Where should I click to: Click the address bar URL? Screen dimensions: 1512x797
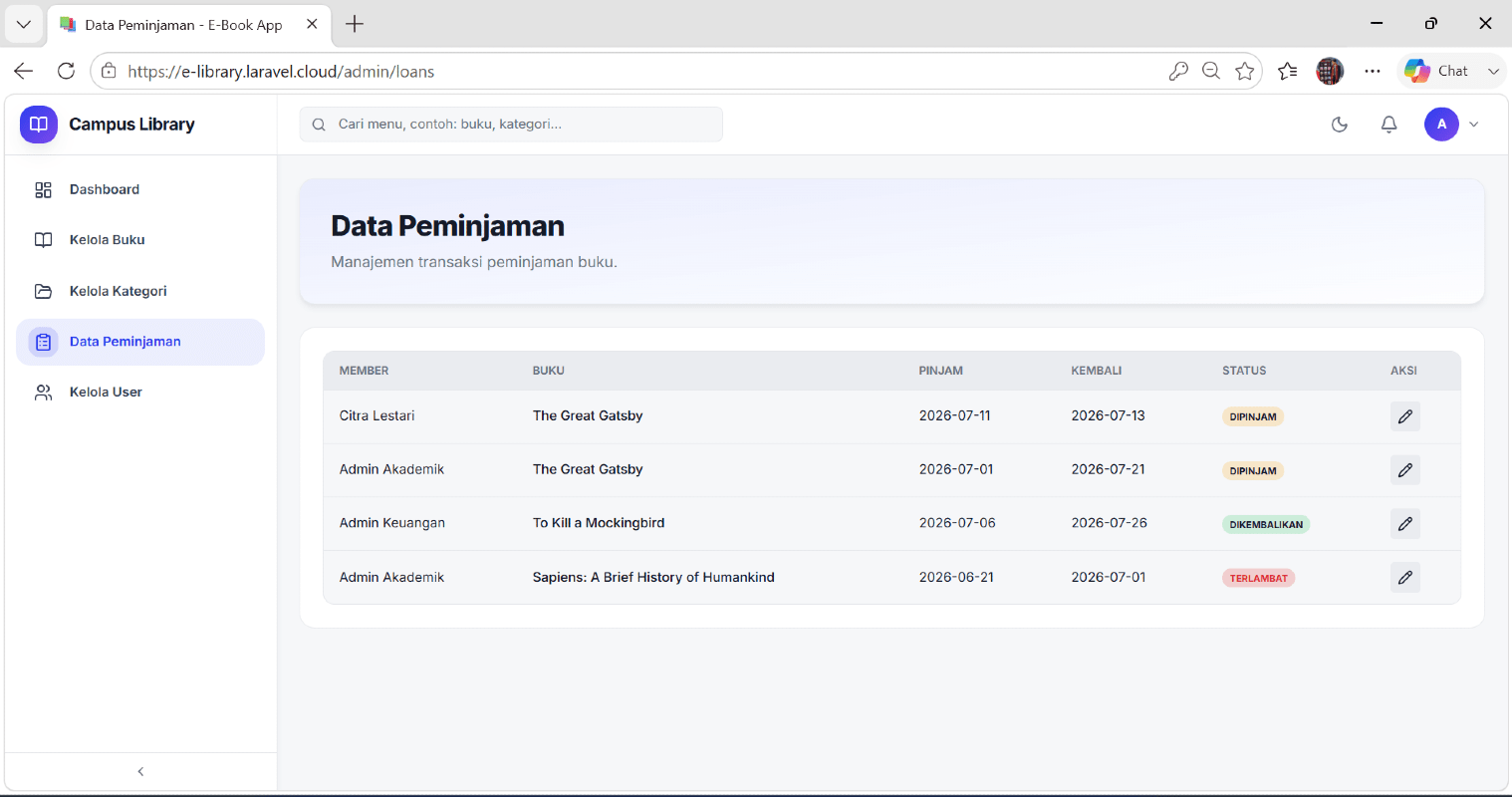coord(281,72)
